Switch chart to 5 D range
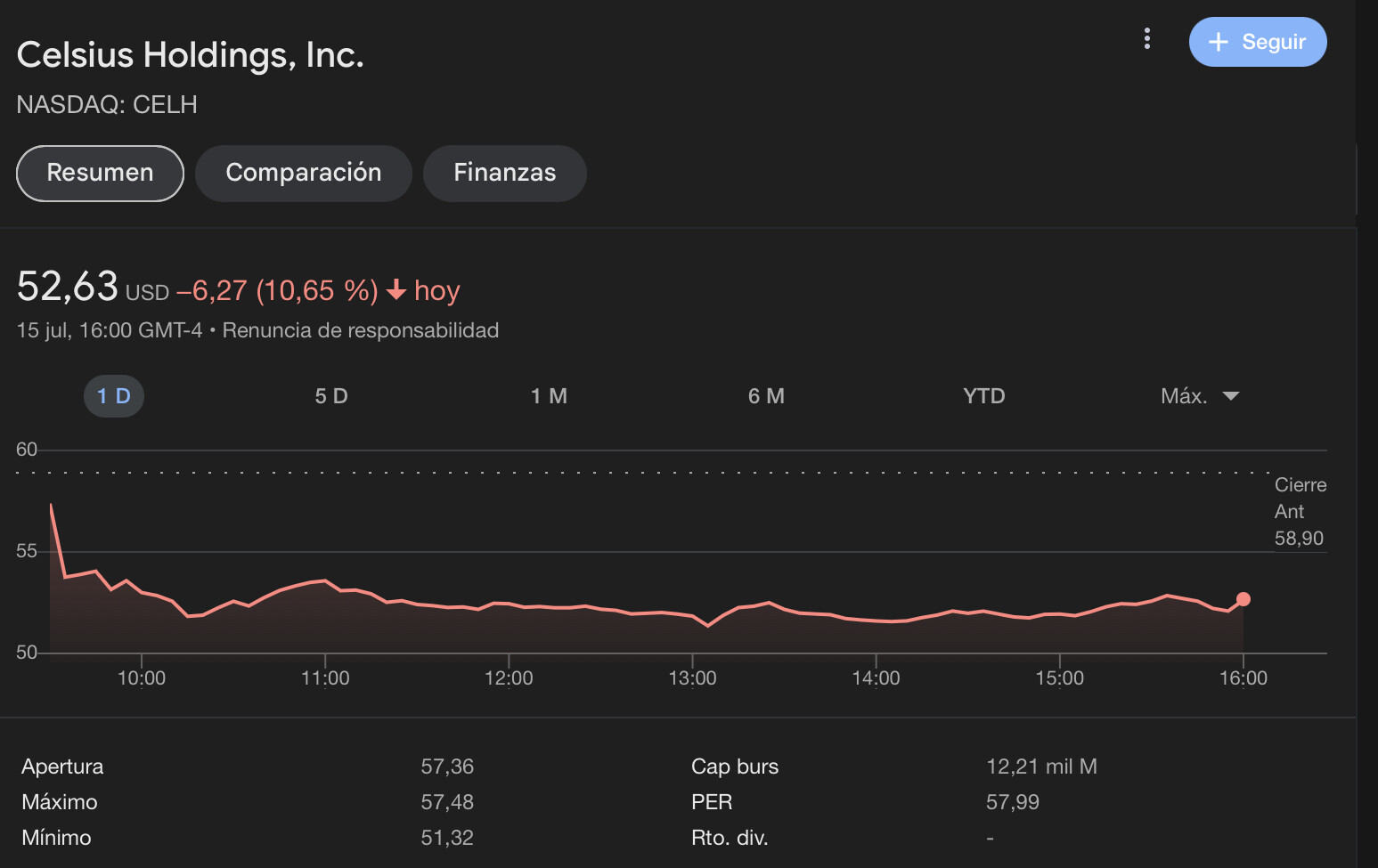The image size is (1378, 868). 331,396
